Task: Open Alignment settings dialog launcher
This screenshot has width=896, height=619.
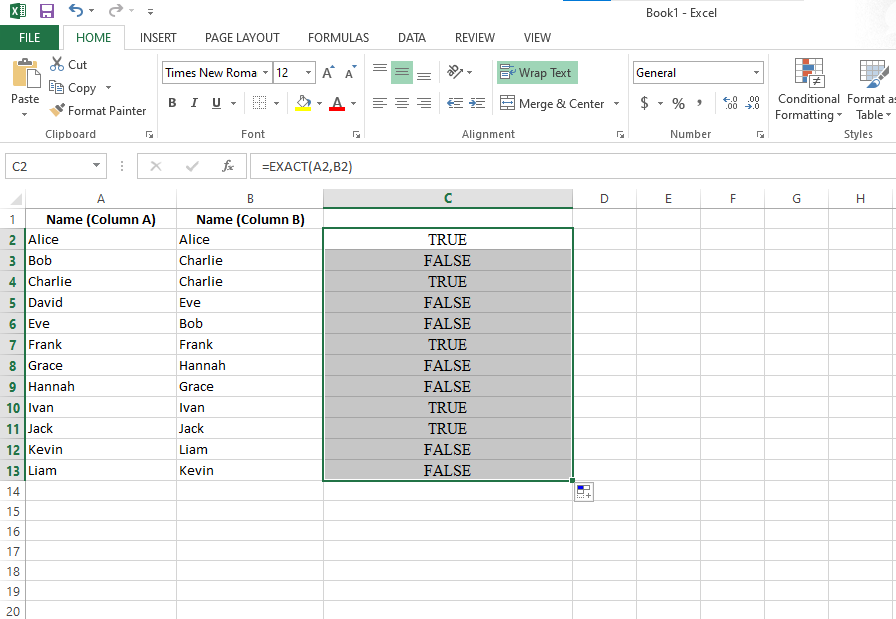Action: (x=620, y=134)
